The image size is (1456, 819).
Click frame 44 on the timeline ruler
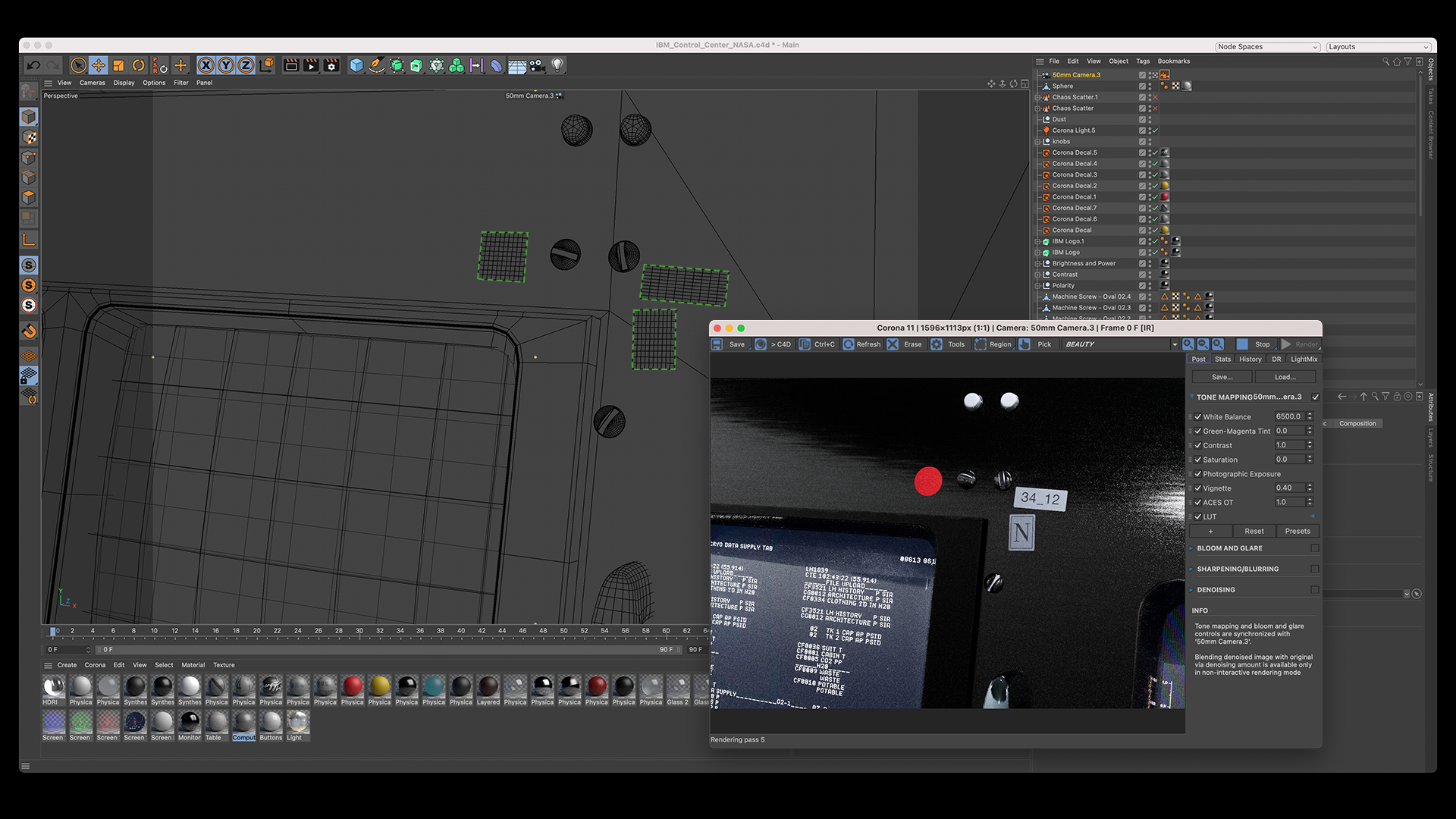(x=504, y=630)
